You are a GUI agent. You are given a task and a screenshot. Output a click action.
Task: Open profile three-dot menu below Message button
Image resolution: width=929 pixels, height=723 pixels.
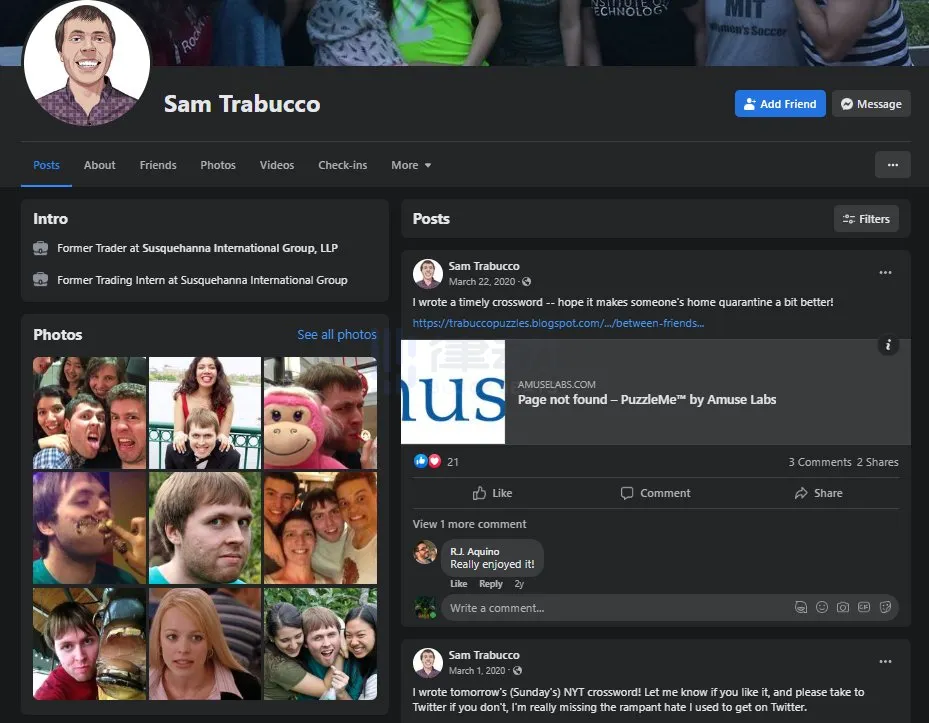(892, 165)
